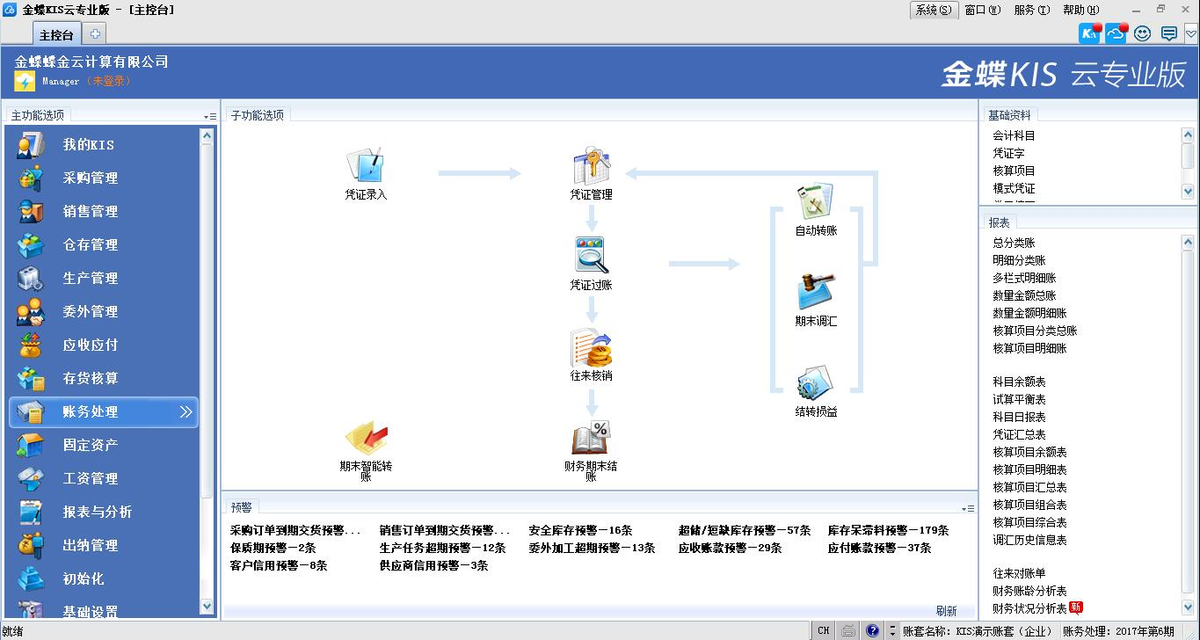This screenshot has height=640, width=1200.
Task: Open the dropdown arrow at toolbar far right
Action: 1189,34
